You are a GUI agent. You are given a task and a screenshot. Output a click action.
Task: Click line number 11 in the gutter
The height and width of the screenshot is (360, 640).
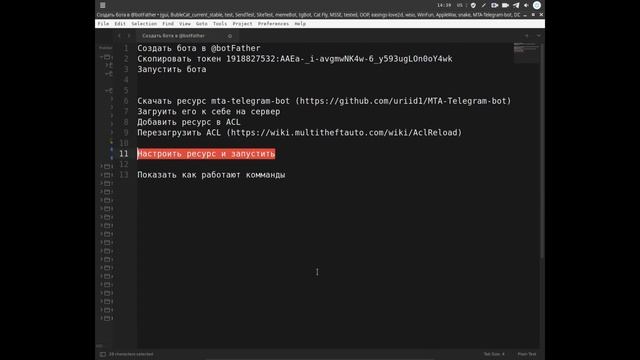coord(124,154)
